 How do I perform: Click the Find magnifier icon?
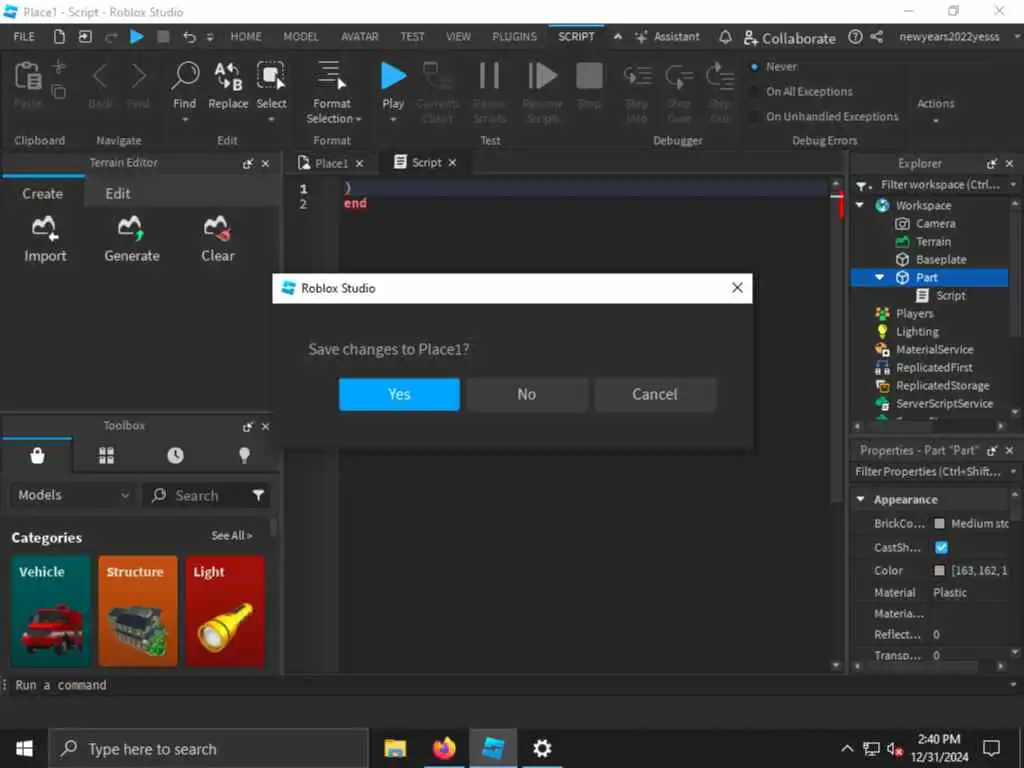click(x=185, y=76)
